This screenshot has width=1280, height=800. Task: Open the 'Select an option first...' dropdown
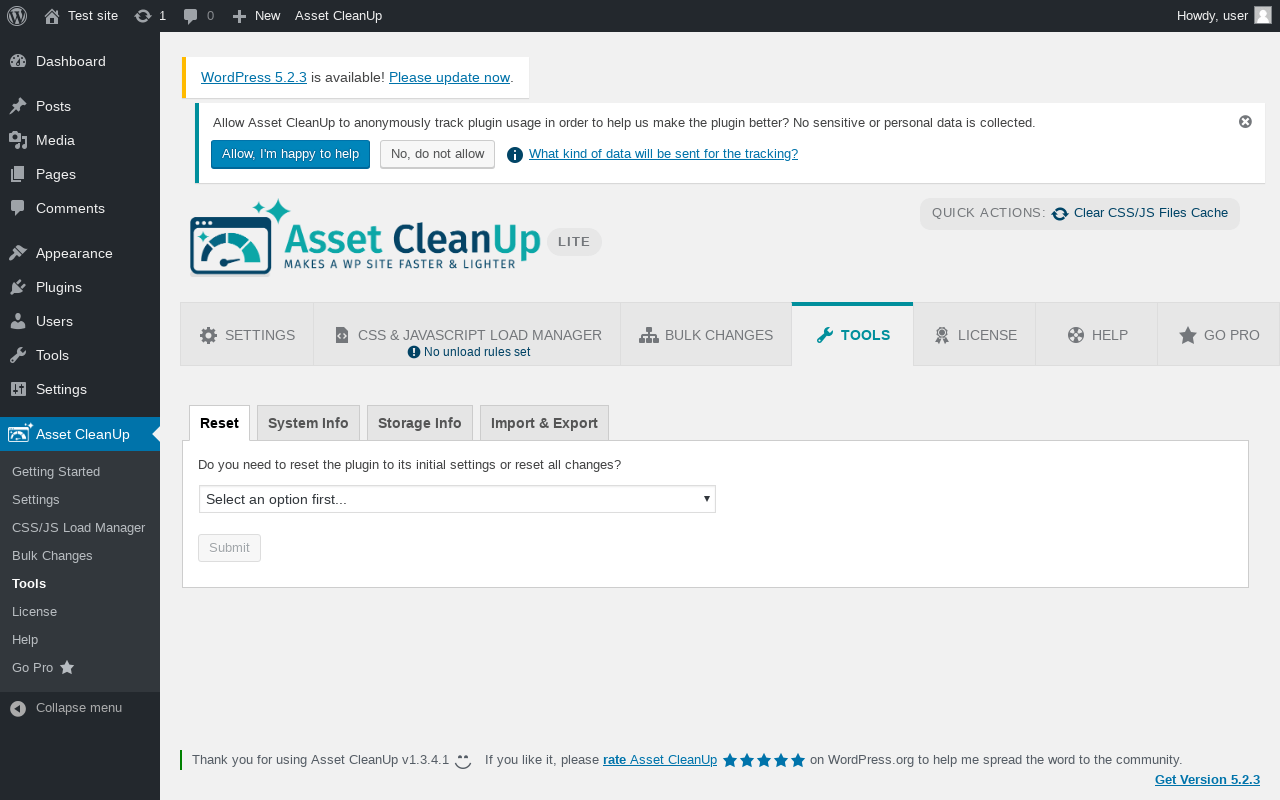457,499
